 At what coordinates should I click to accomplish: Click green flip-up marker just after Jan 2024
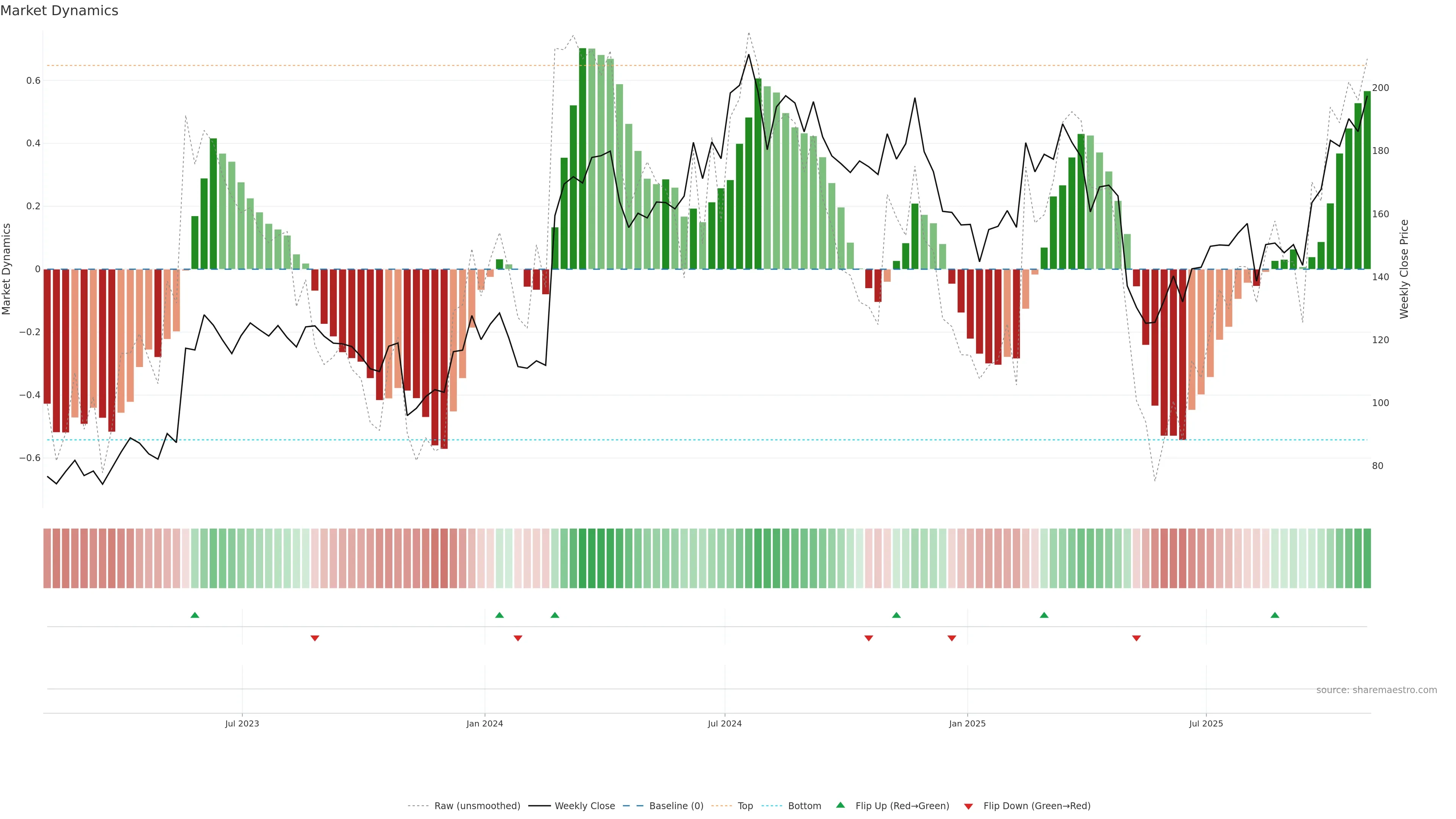pos(499,615)
